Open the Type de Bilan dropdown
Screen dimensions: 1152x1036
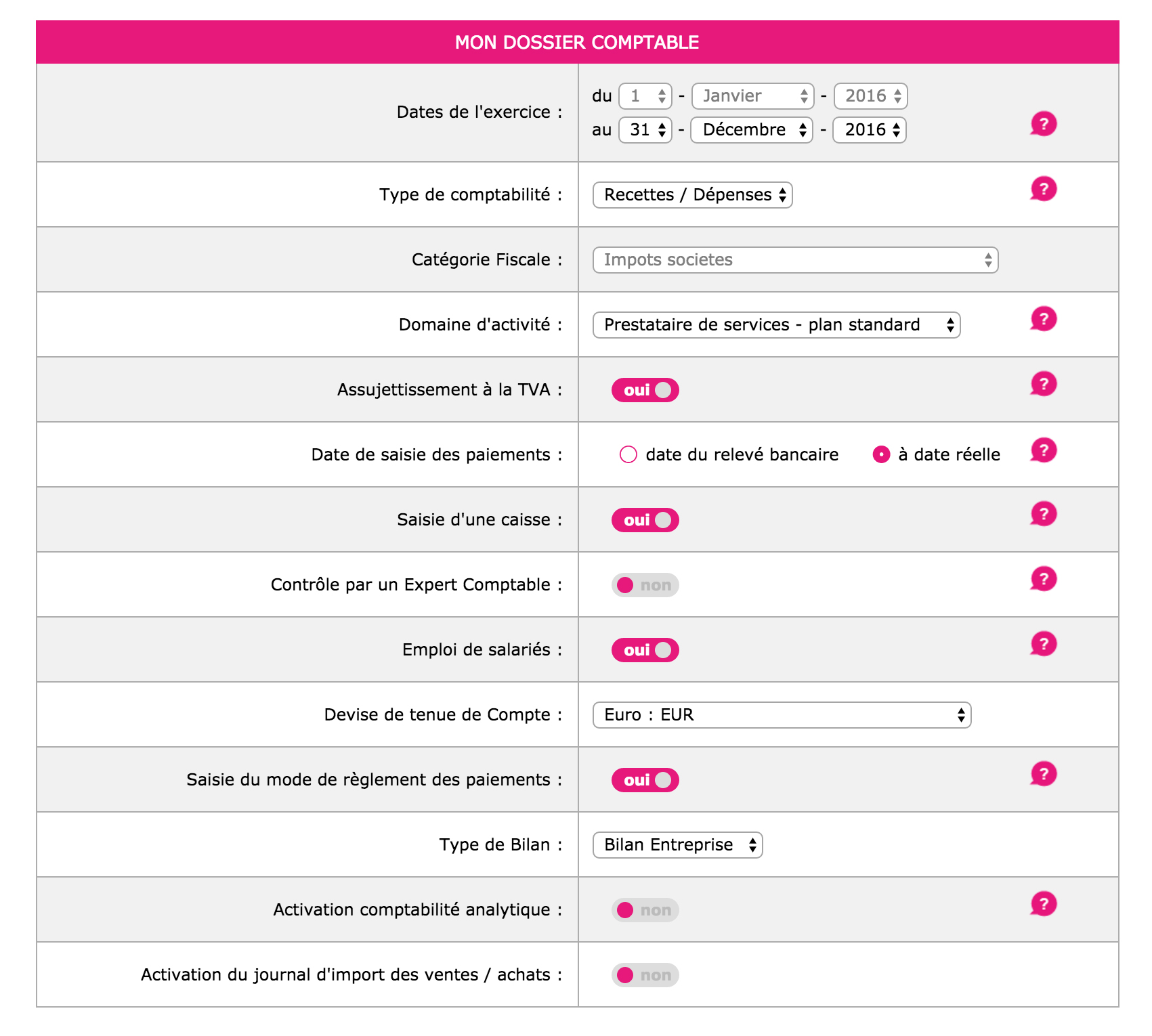[677, 845]
